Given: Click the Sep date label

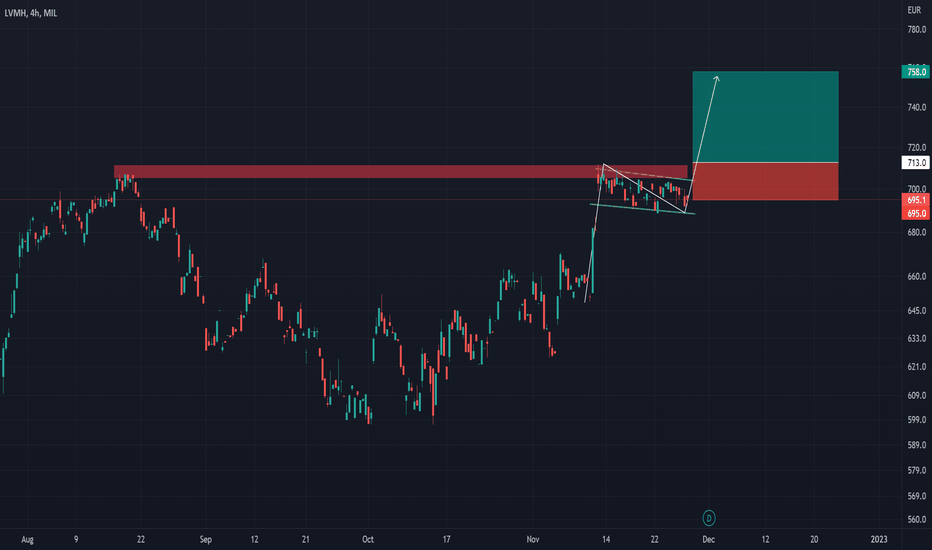Looking at the screenshot, I should point(205,540).
